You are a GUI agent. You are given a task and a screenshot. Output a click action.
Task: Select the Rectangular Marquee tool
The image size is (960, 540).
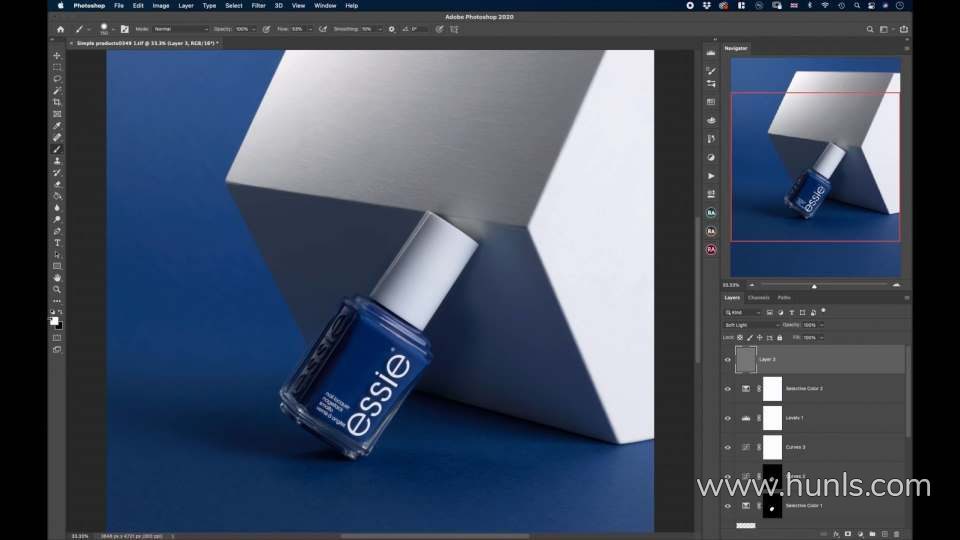57,67
